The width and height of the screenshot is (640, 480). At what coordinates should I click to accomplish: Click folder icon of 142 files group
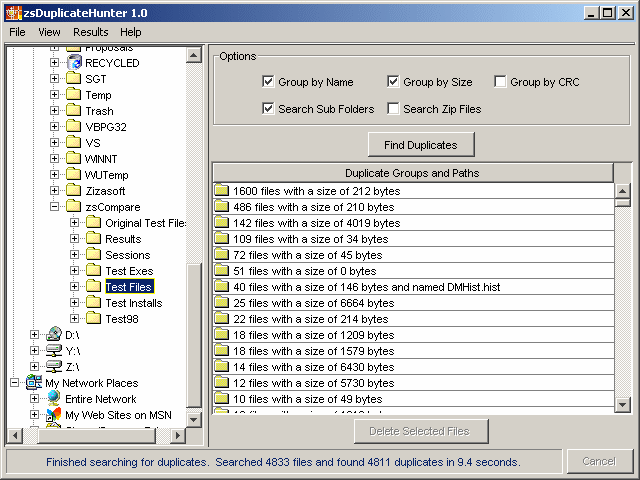(x=222, y=222)
